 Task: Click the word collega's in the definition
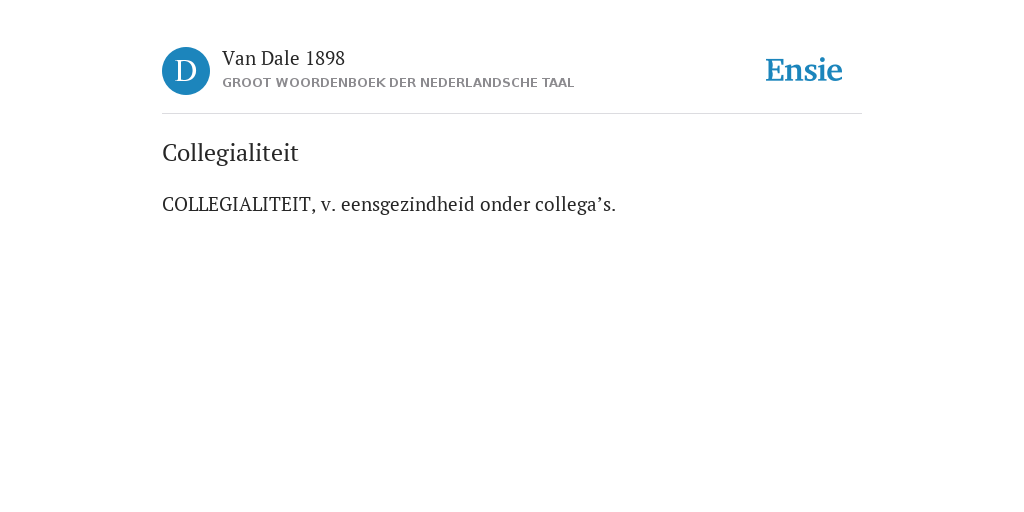pos(575,204)
